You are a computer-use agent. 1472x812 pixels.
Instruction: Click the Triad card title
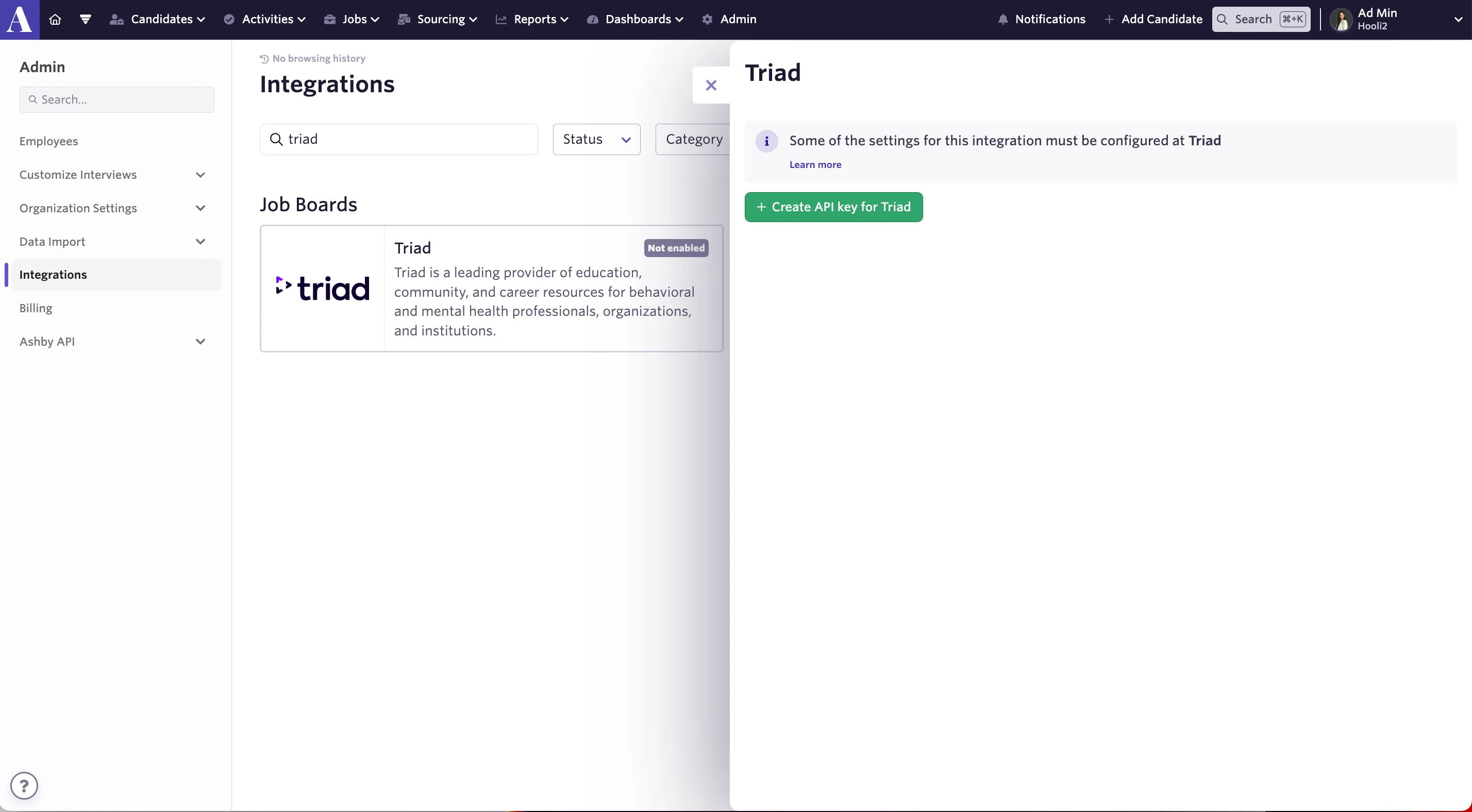[412, 248]
